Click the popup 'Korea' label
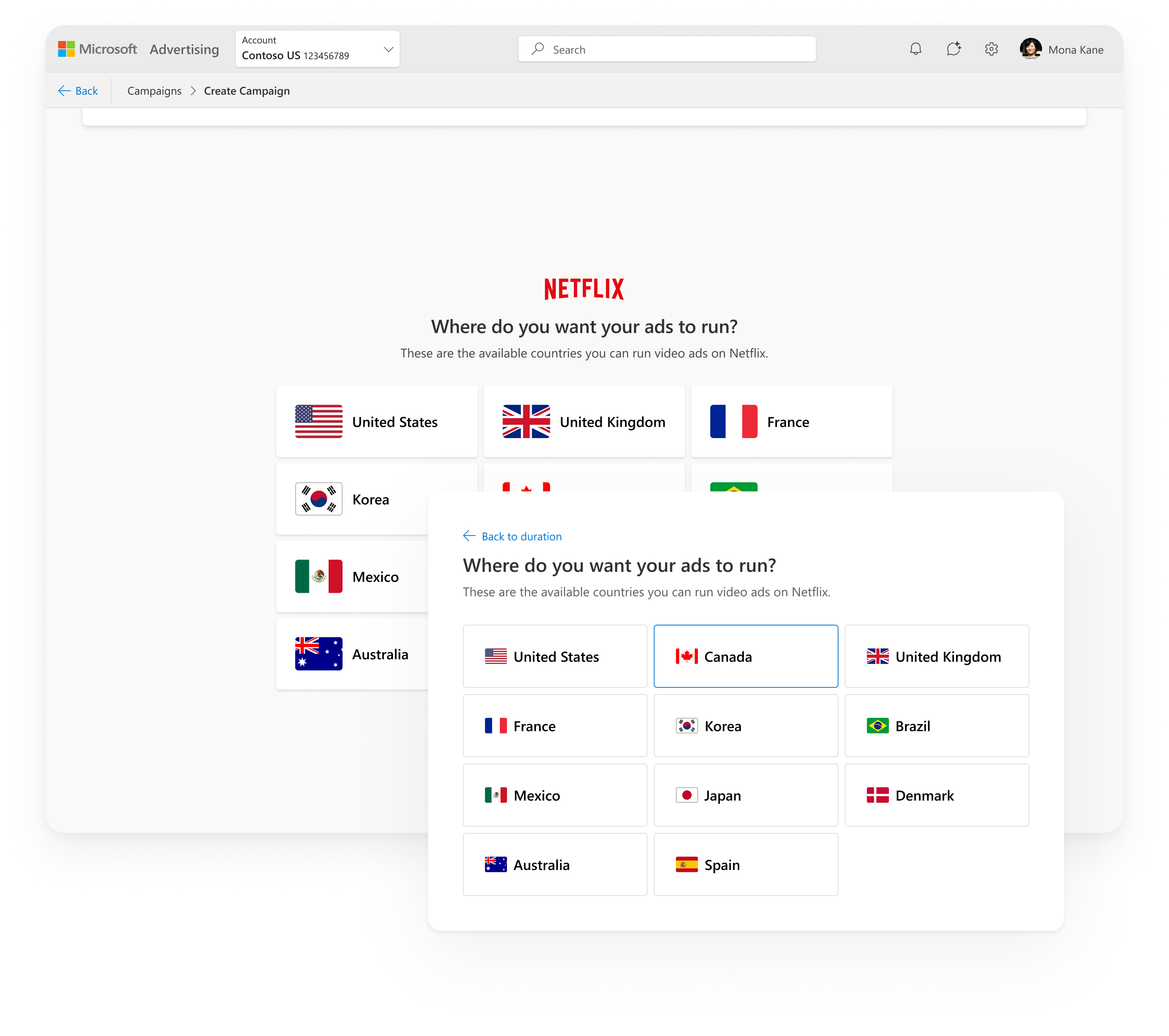The width and height of the screenshot is (1169, 1036). point(723,726)
